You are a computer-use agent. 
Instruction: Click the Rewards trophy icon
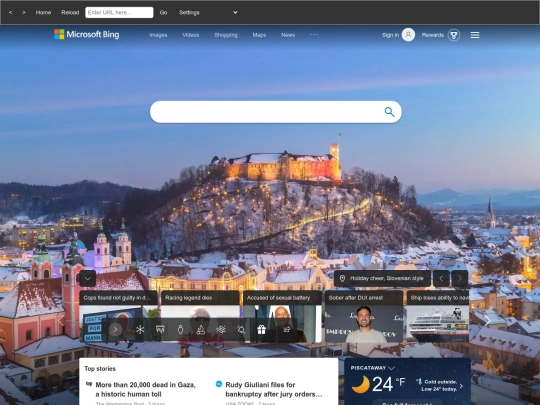click(454, 35)
